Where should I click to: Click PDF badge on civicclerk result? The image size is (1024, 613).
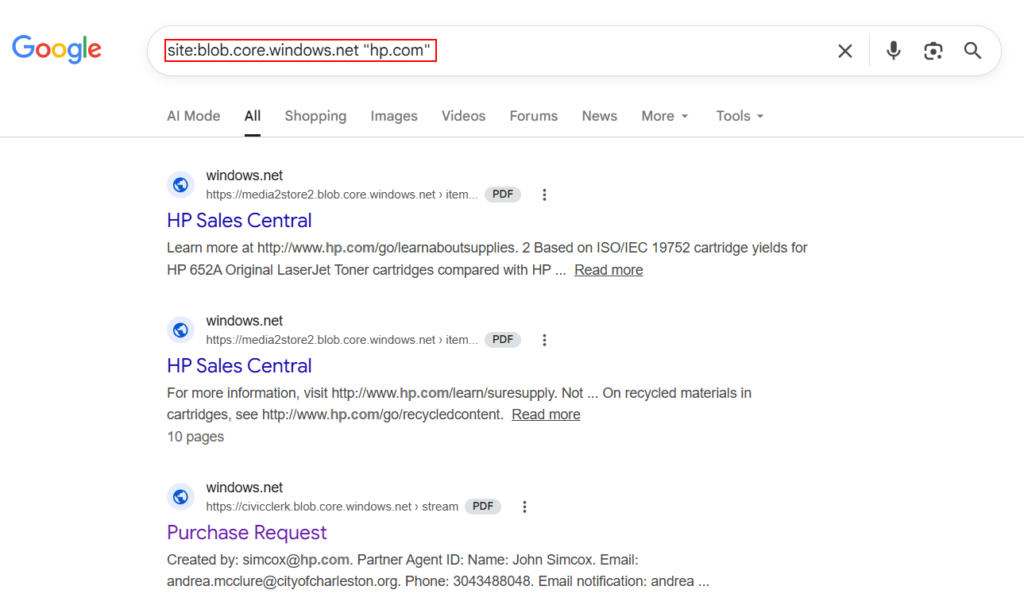pos(483,507)
